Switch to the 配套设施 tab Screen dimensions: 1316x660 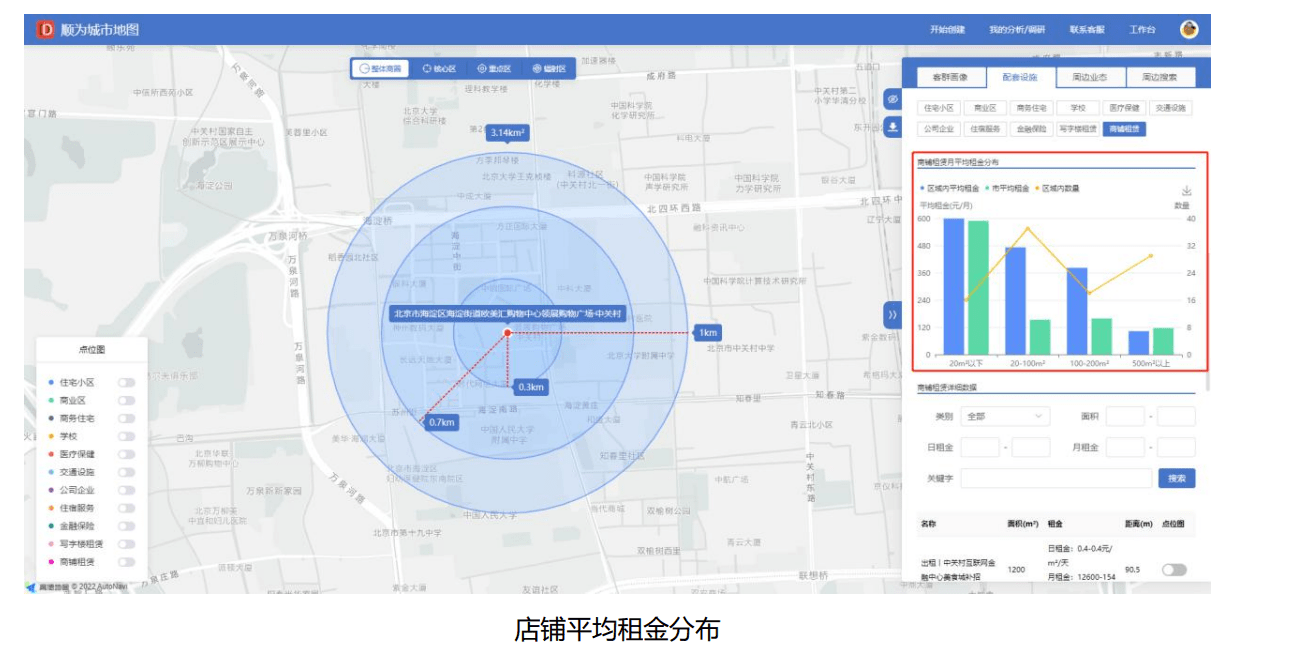coord(1020,77)
